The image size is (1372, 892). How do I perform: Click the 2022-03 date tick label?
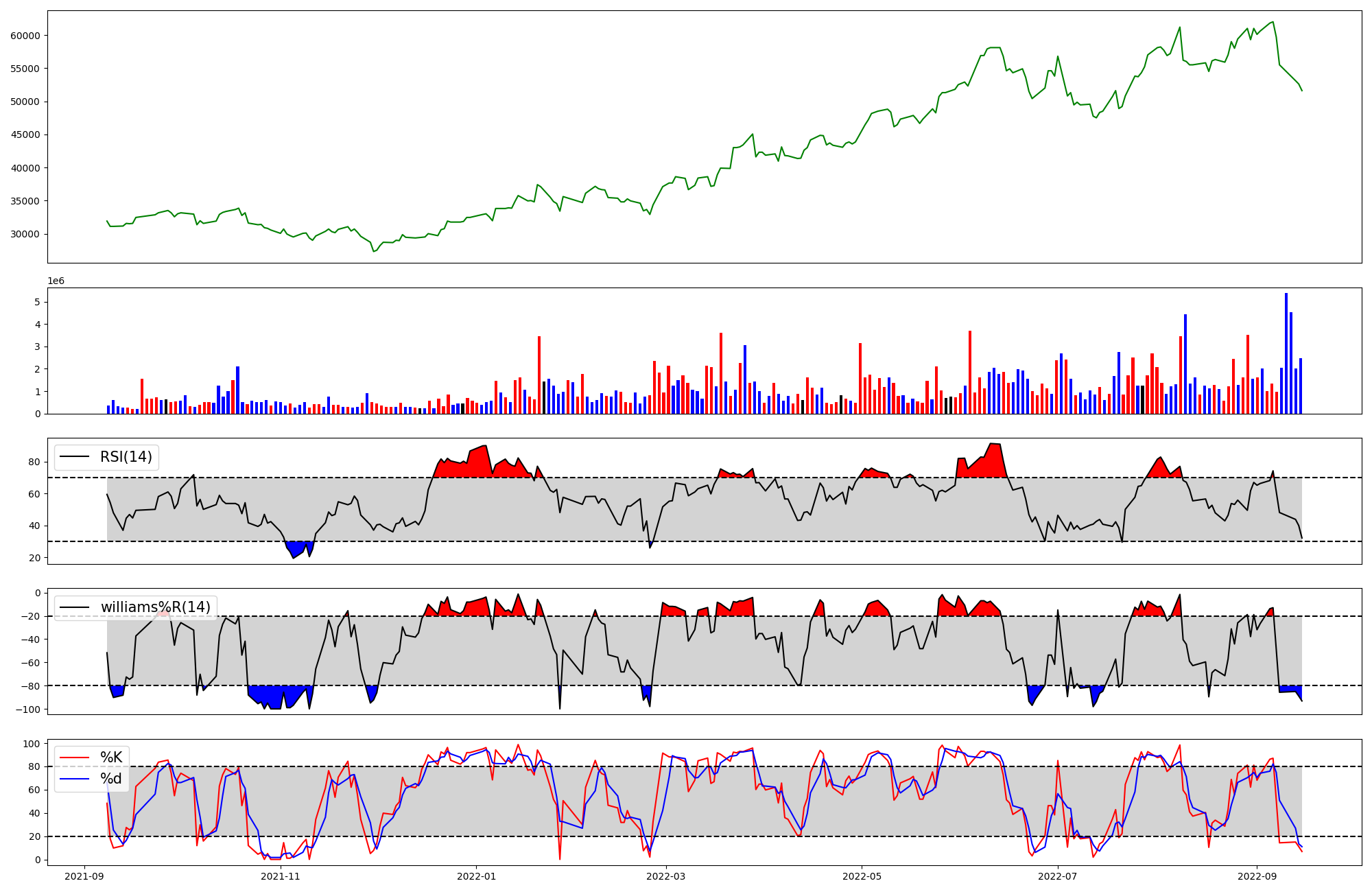666,876
